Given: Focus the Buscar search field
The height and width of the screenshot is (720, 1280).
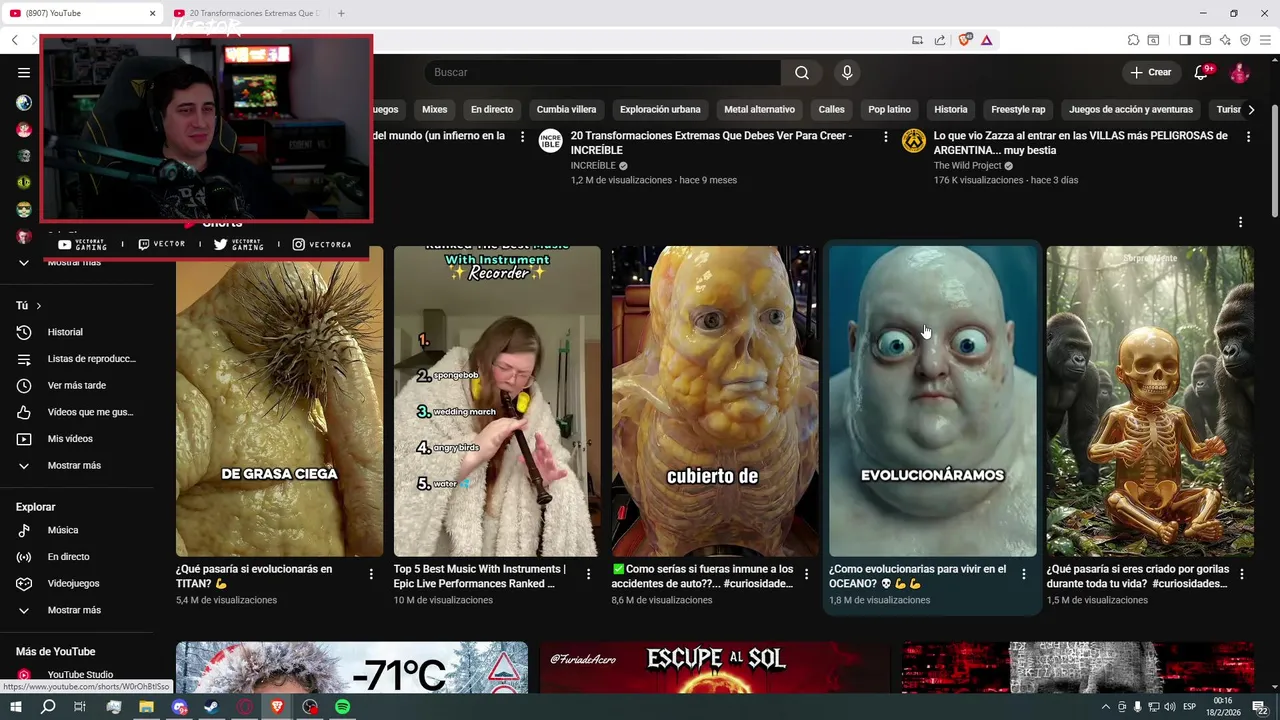Looking at the screenshot, I should pos(603,72).
